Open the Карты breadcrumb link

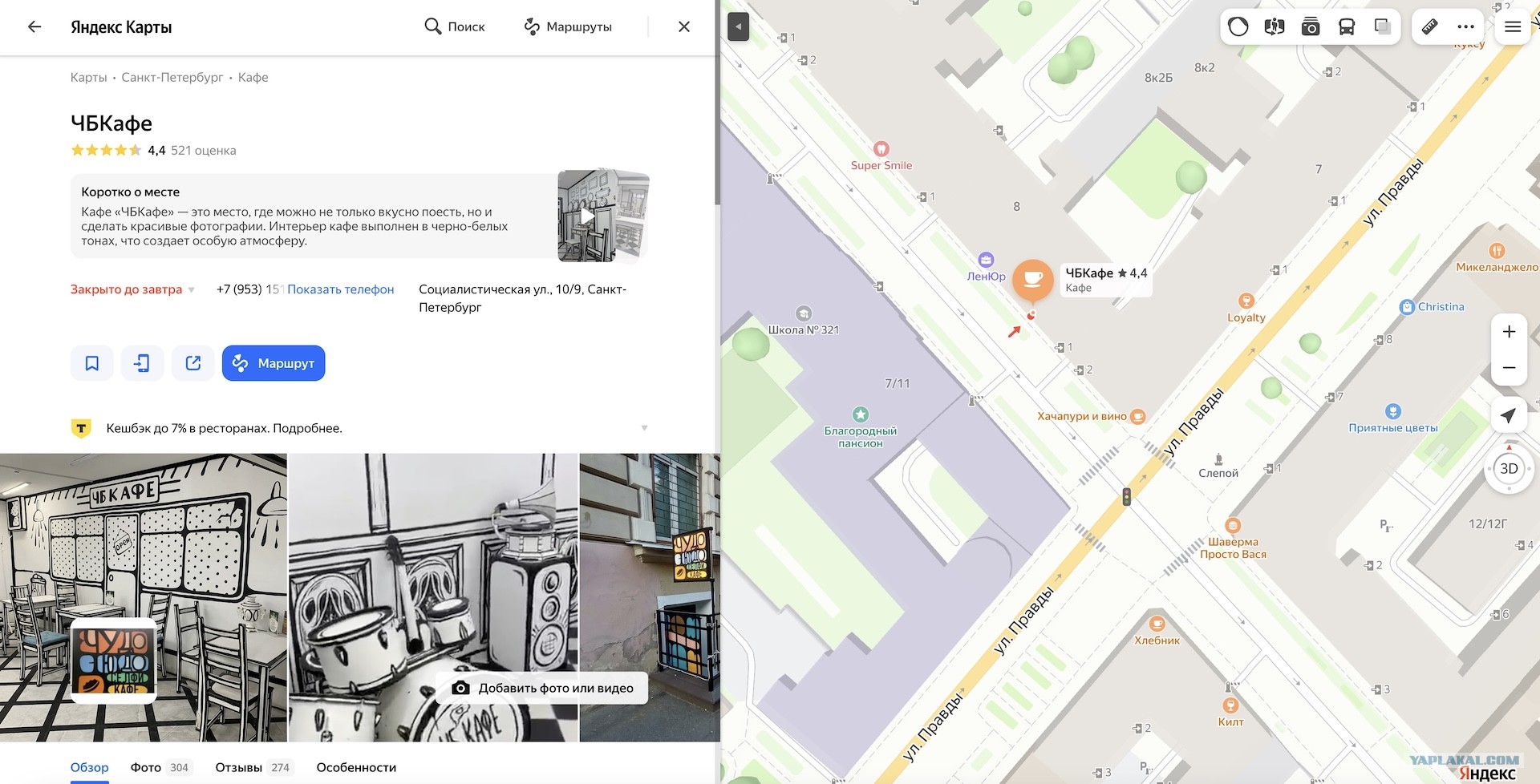click(x=88, y=77)
